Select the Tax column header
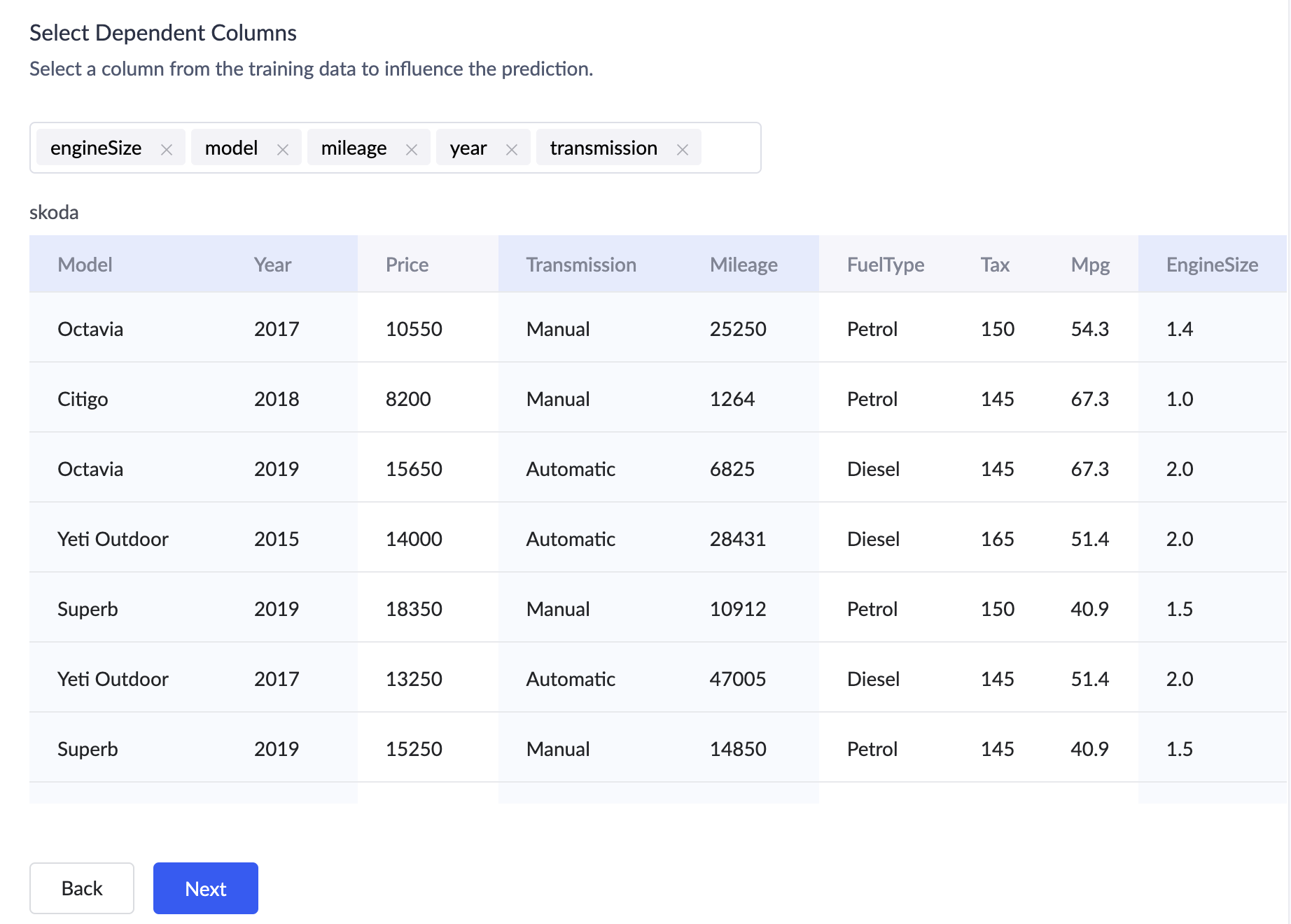 (994, 265)
